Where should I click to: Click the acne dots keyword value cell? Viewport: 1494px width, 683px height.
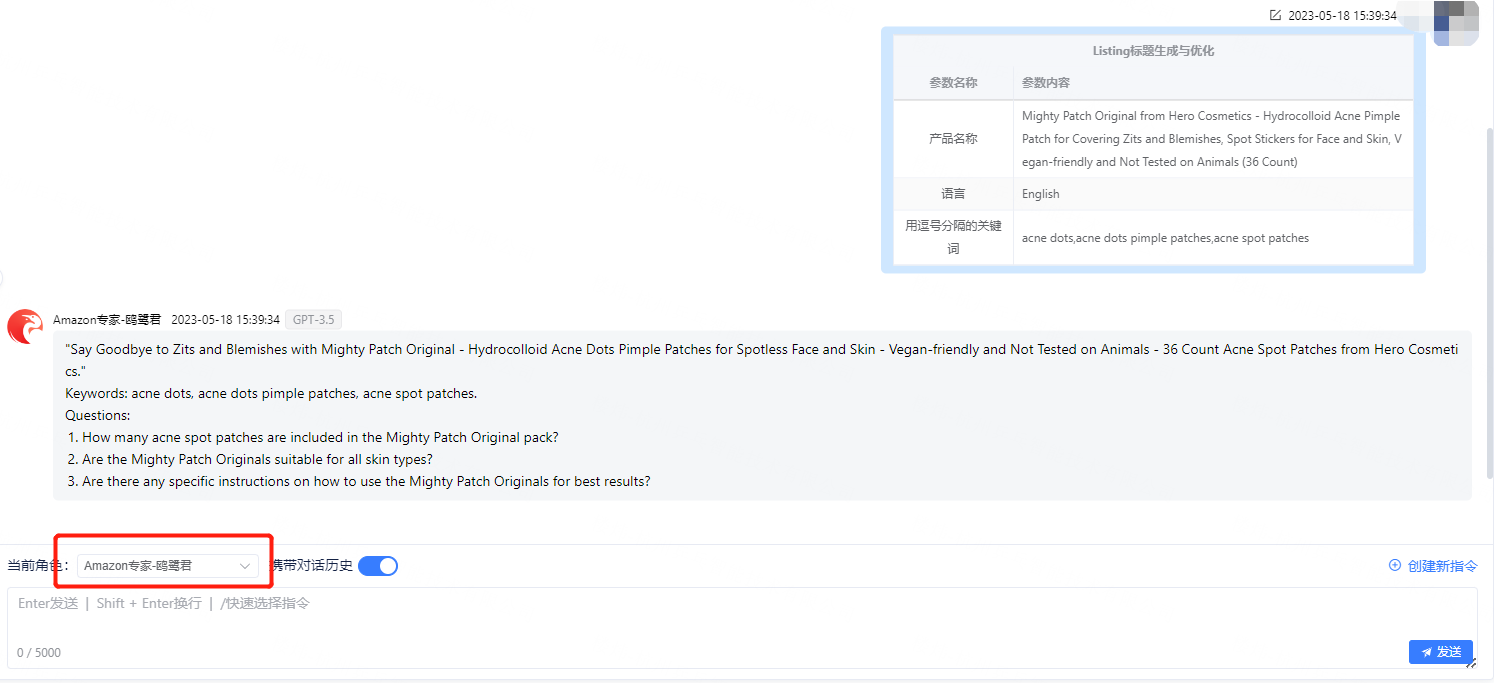click(1214, 238)
